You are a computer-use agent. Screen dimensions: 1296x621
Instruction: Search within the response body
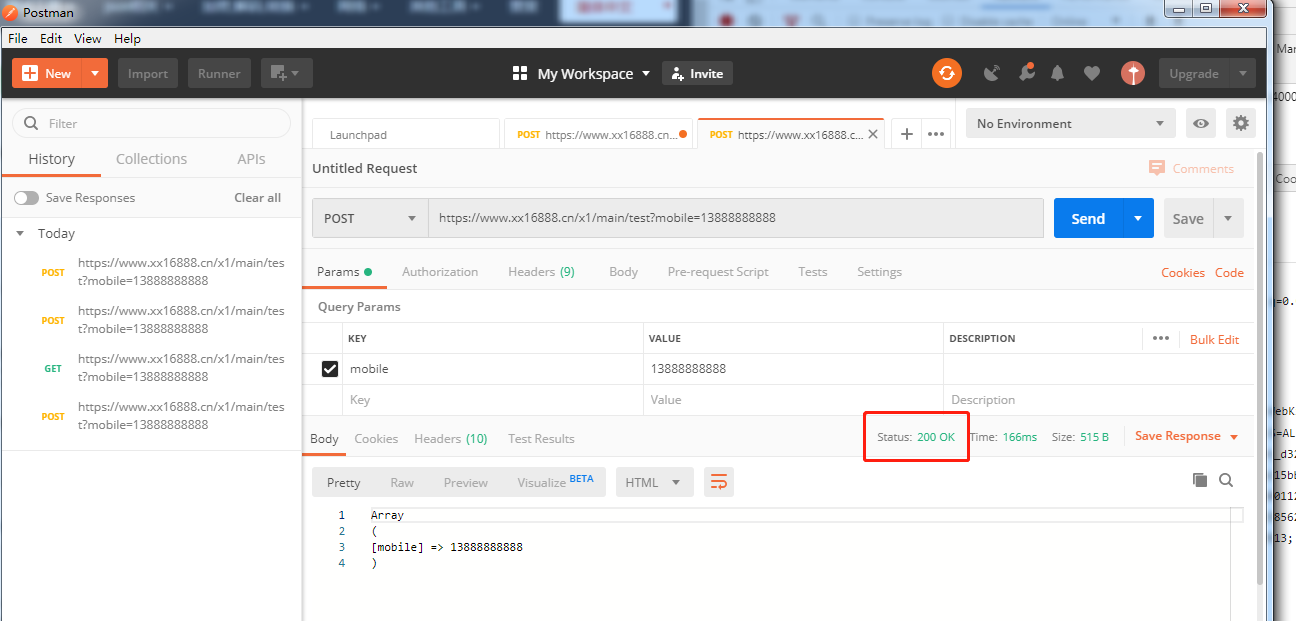click(1226, 481)
